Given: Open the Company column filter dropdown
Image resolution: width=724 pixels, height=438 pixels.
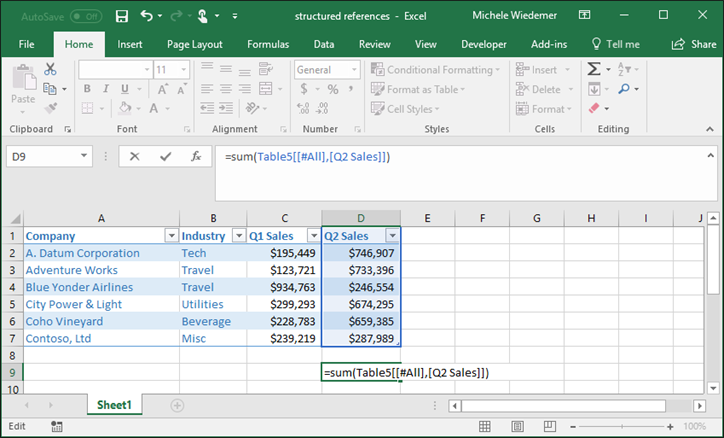Looking at the screenshot, I should 171,236.
